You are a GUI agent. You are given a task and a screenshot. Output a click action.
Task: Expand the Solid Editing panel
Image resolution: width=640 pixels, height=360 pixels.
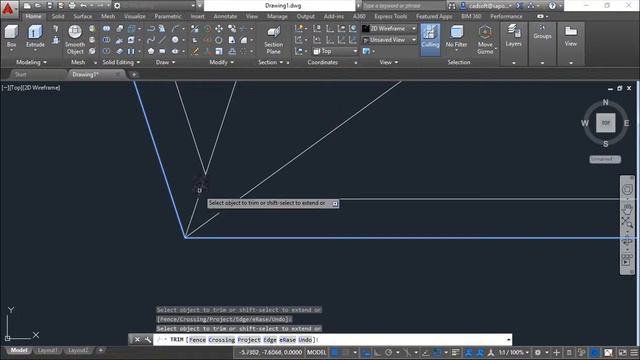pos(121,62)
